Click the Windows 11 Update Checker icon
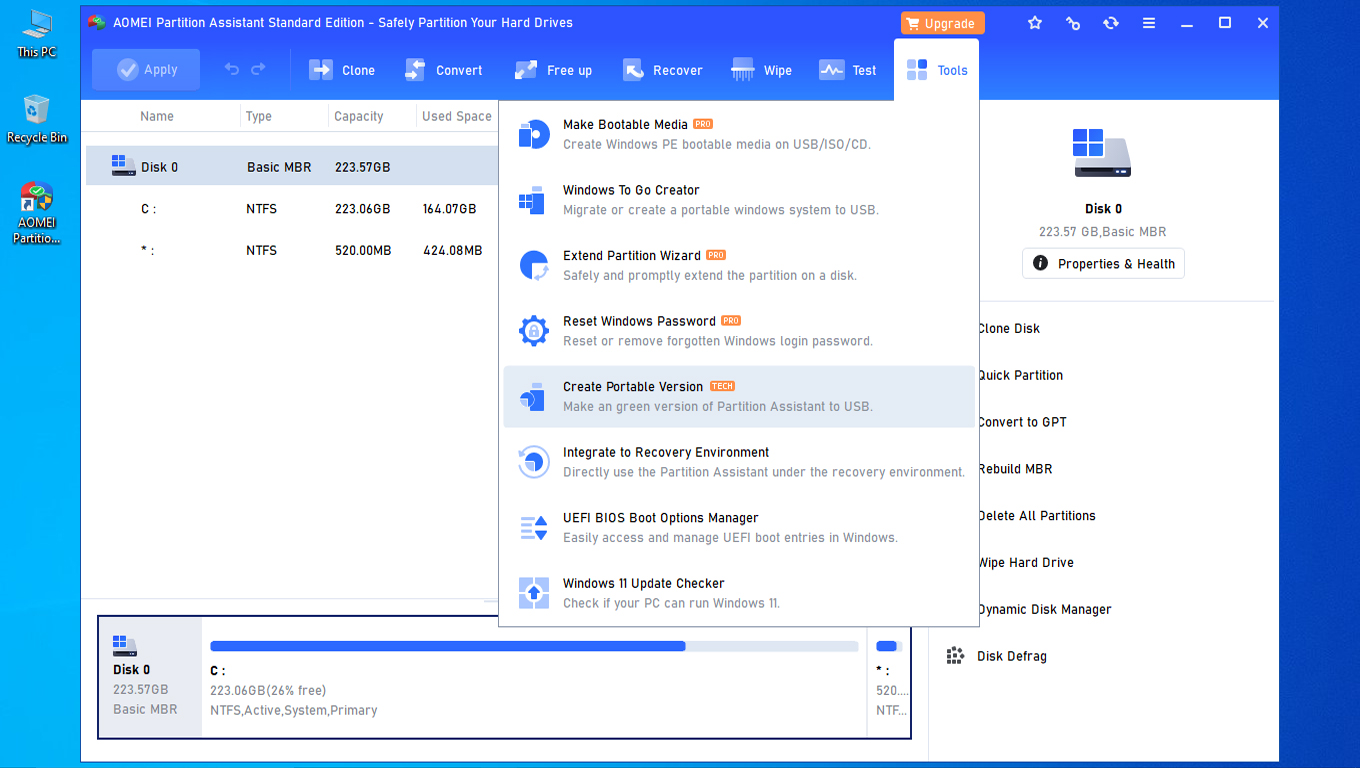Image resolution: width=1360 pixels, height=768 pixels. coord(534,593)
